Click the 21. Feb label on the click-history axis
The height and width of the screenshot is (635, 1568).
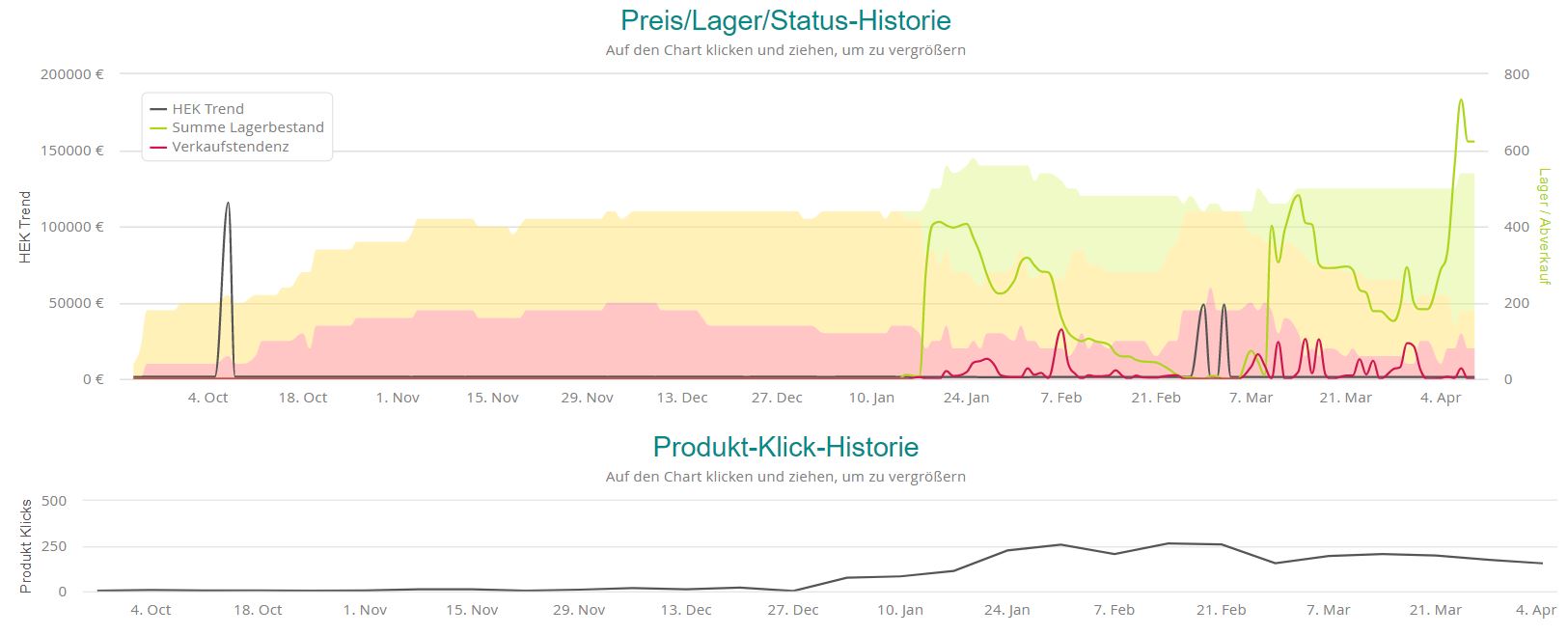(x=1221, y=610)
